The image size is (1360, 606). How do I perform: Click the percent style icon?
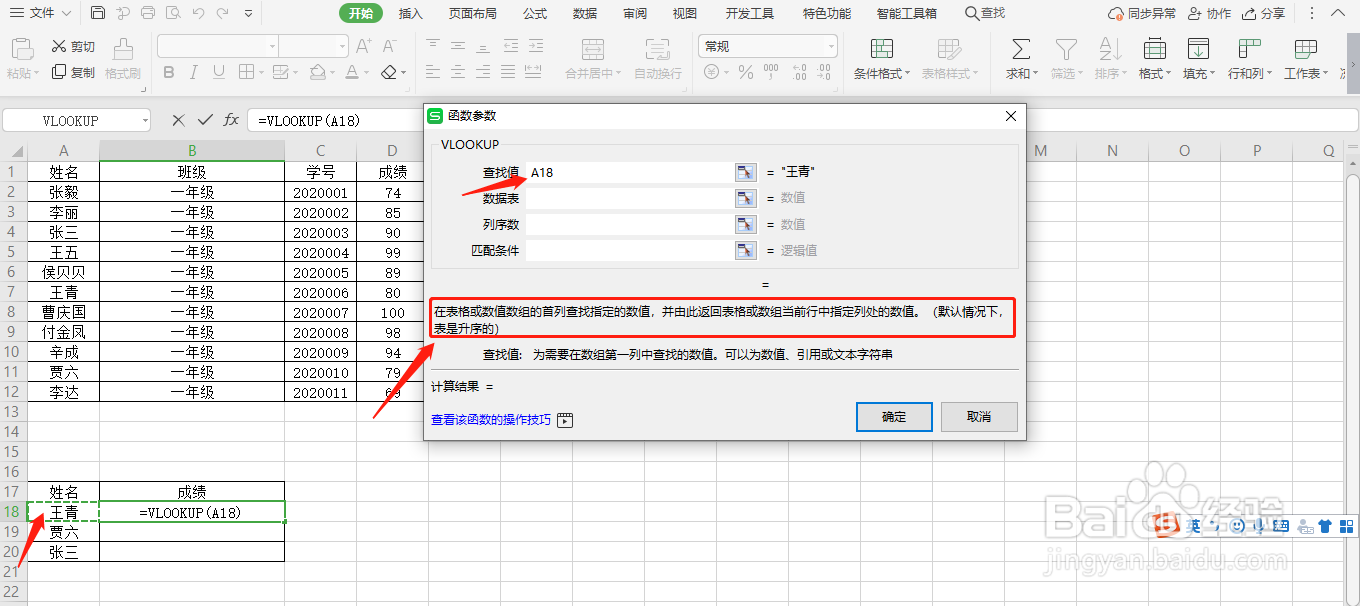tap(747, 72)
